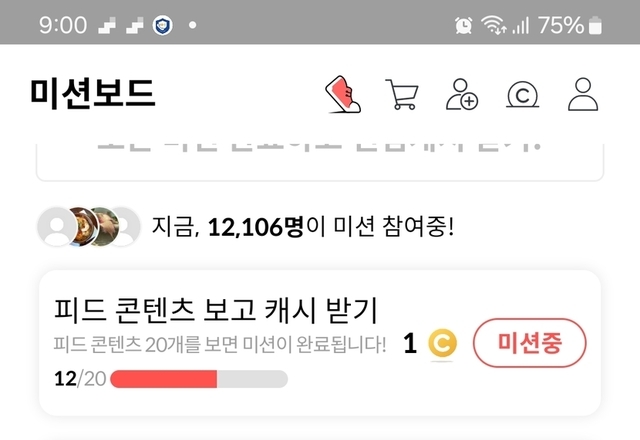Tap the gold coin reward icon
640x440 pixels.
(442, 343)
